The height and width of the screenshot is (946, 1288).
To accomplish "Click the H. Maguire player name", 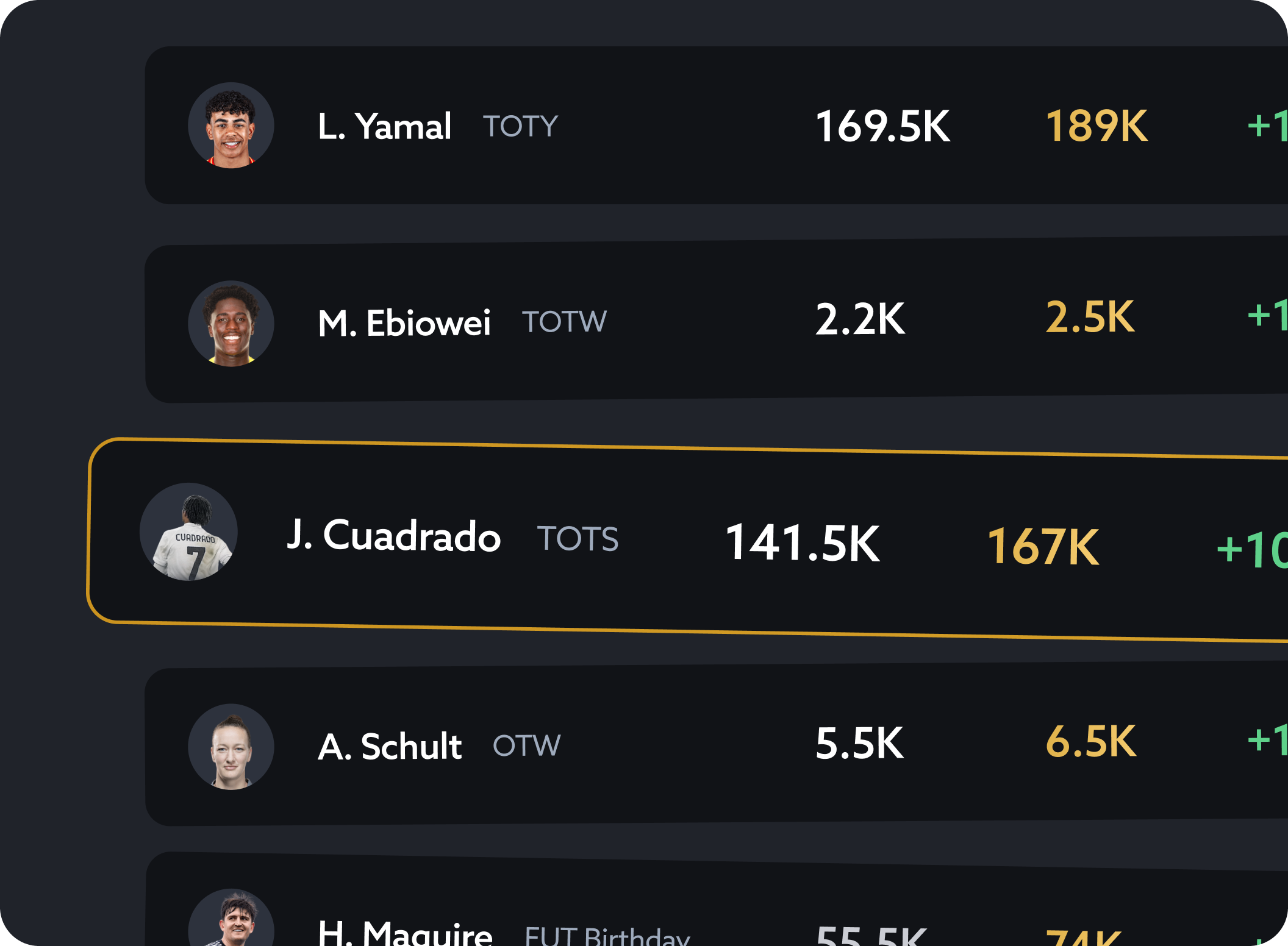I will click(405, 933).
